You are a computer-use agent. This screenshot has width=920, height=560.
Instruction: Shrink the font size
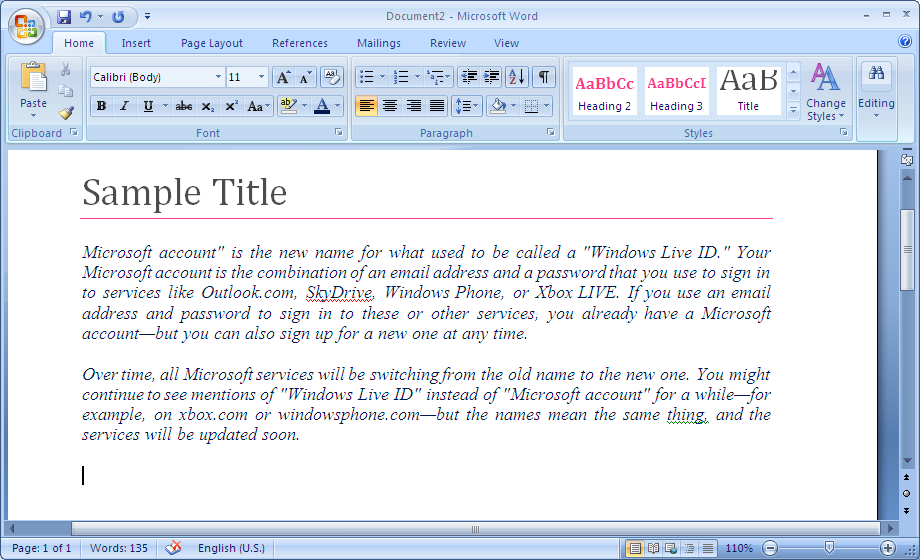[305, 77]
